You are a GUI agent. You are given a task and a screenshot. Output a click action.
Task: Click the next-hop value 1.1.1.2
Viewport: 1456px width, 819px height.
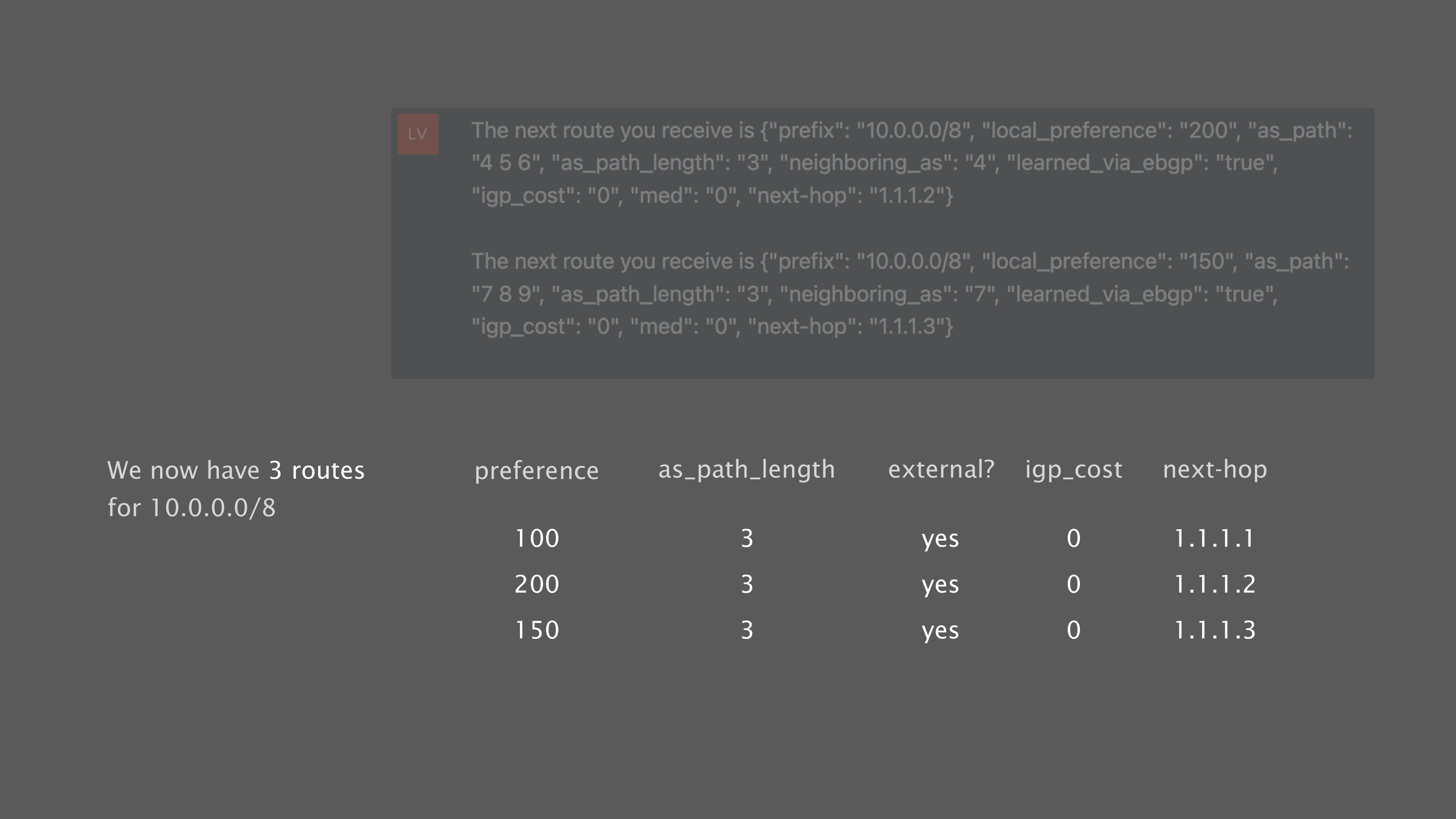click(1214, 584)
